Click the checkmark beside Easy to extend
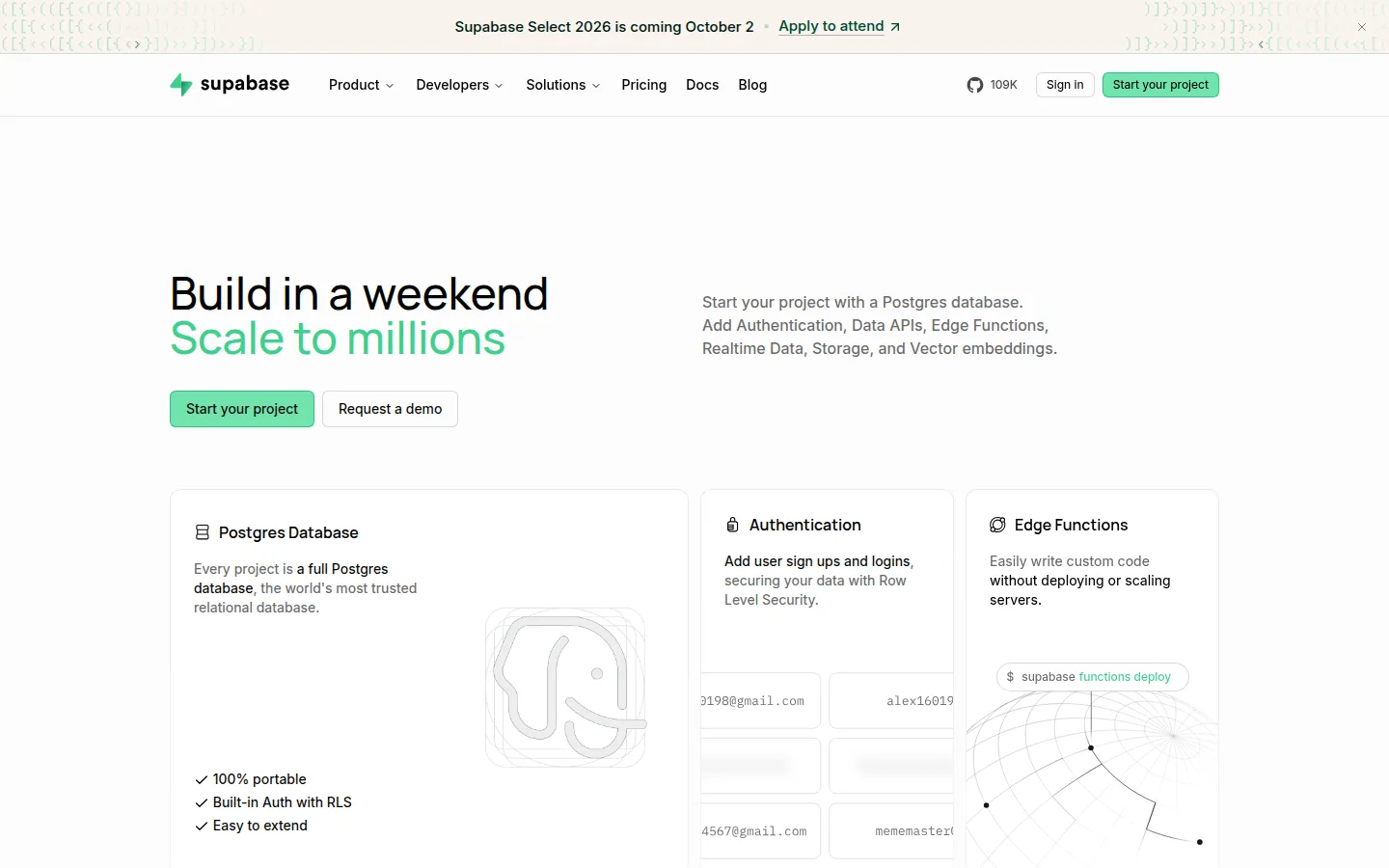 click(202, 826)
